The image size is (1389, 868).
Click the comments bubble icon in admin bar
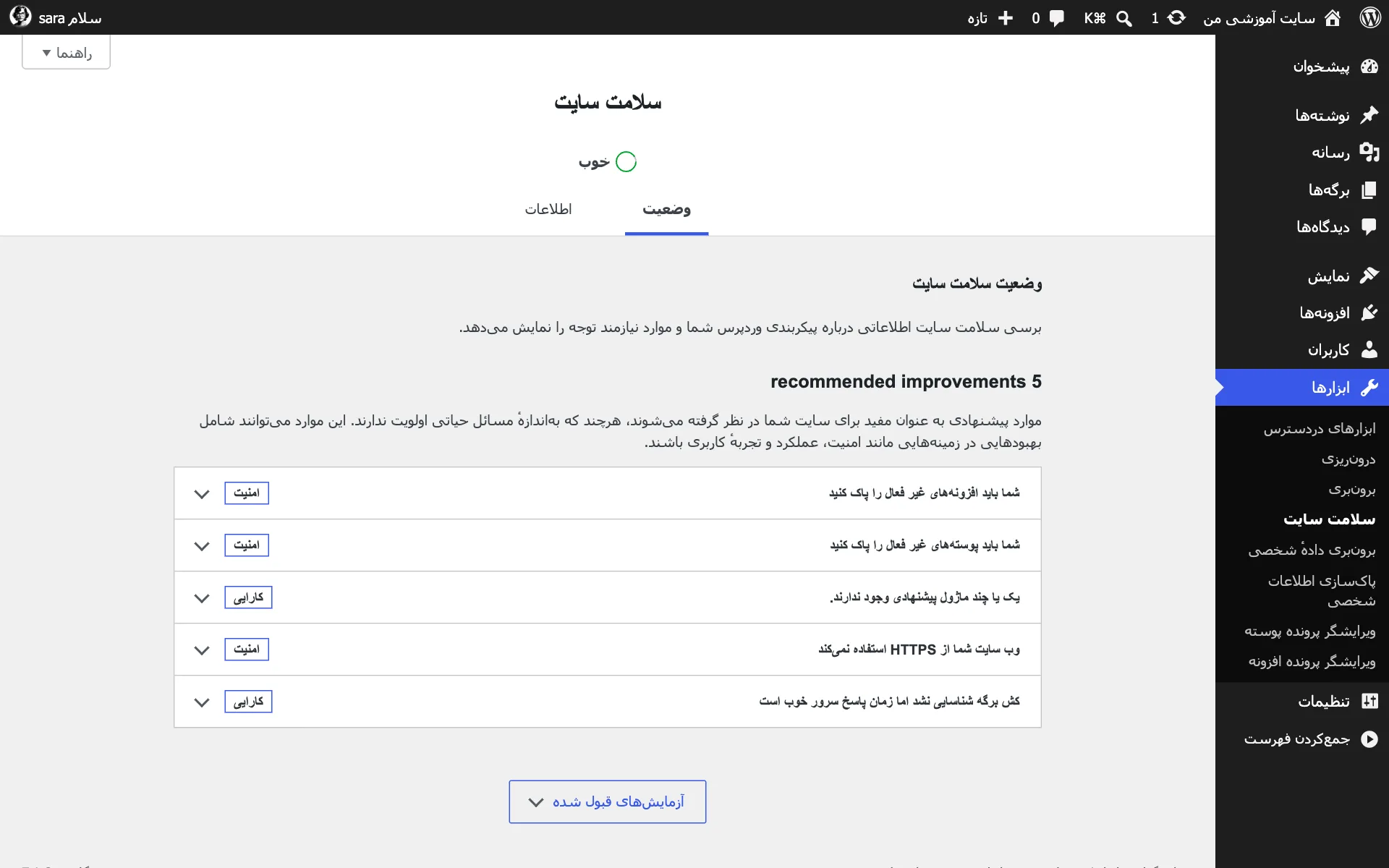[1057, 18]
